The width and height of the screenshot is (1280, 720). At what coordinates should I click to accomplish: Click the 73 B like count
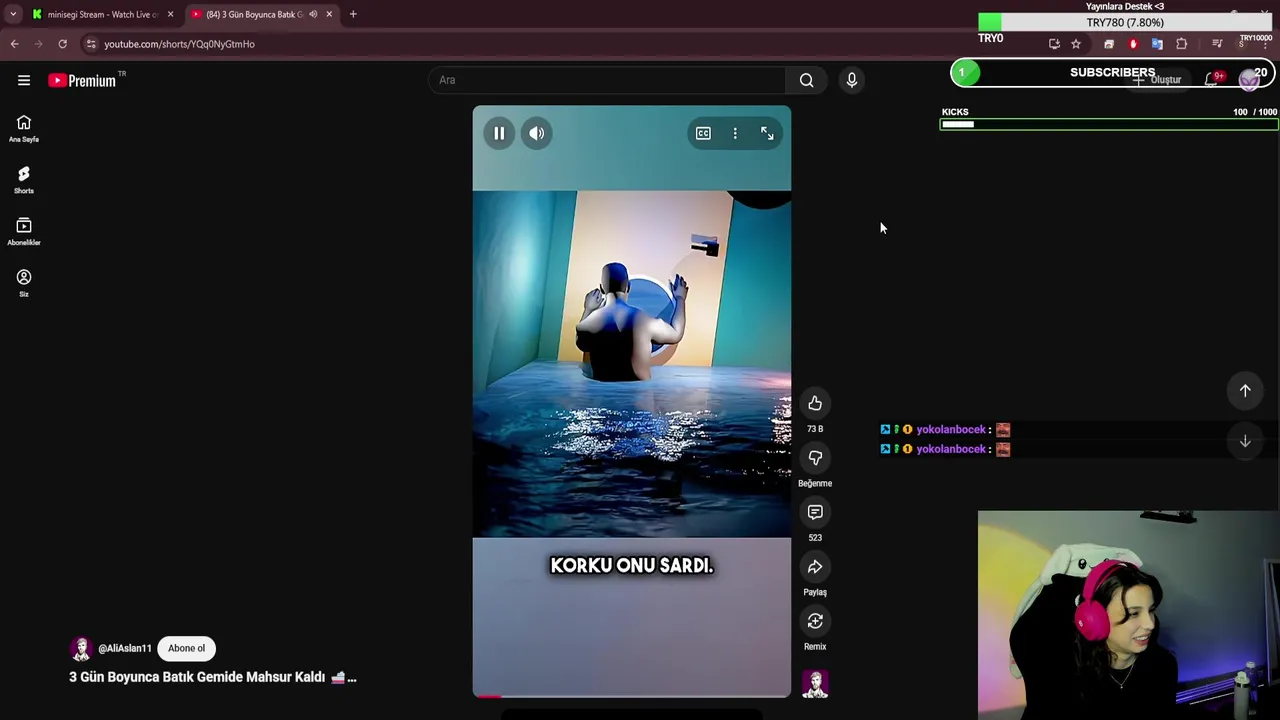coord(815,429)
